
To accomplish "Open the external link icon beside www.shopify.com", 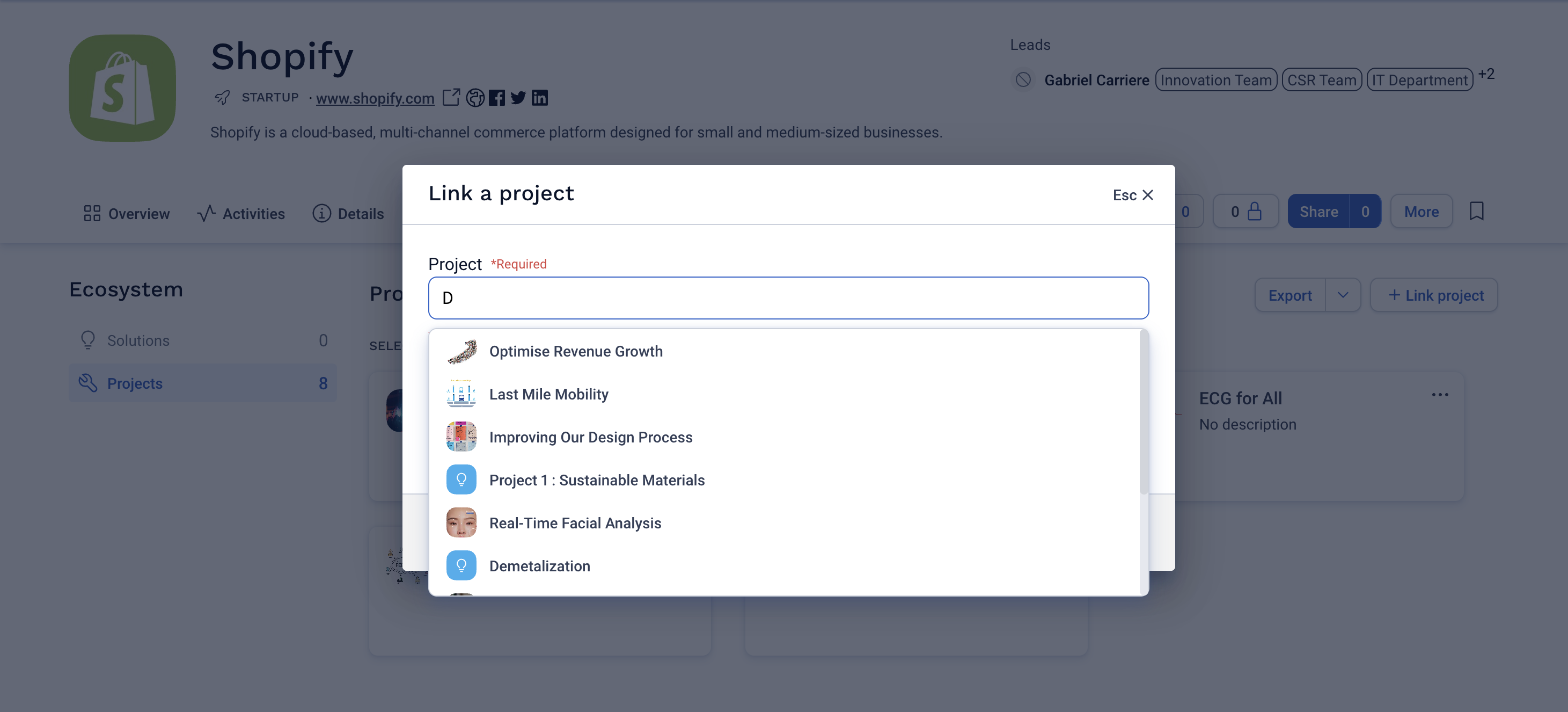I will (451, 97).
